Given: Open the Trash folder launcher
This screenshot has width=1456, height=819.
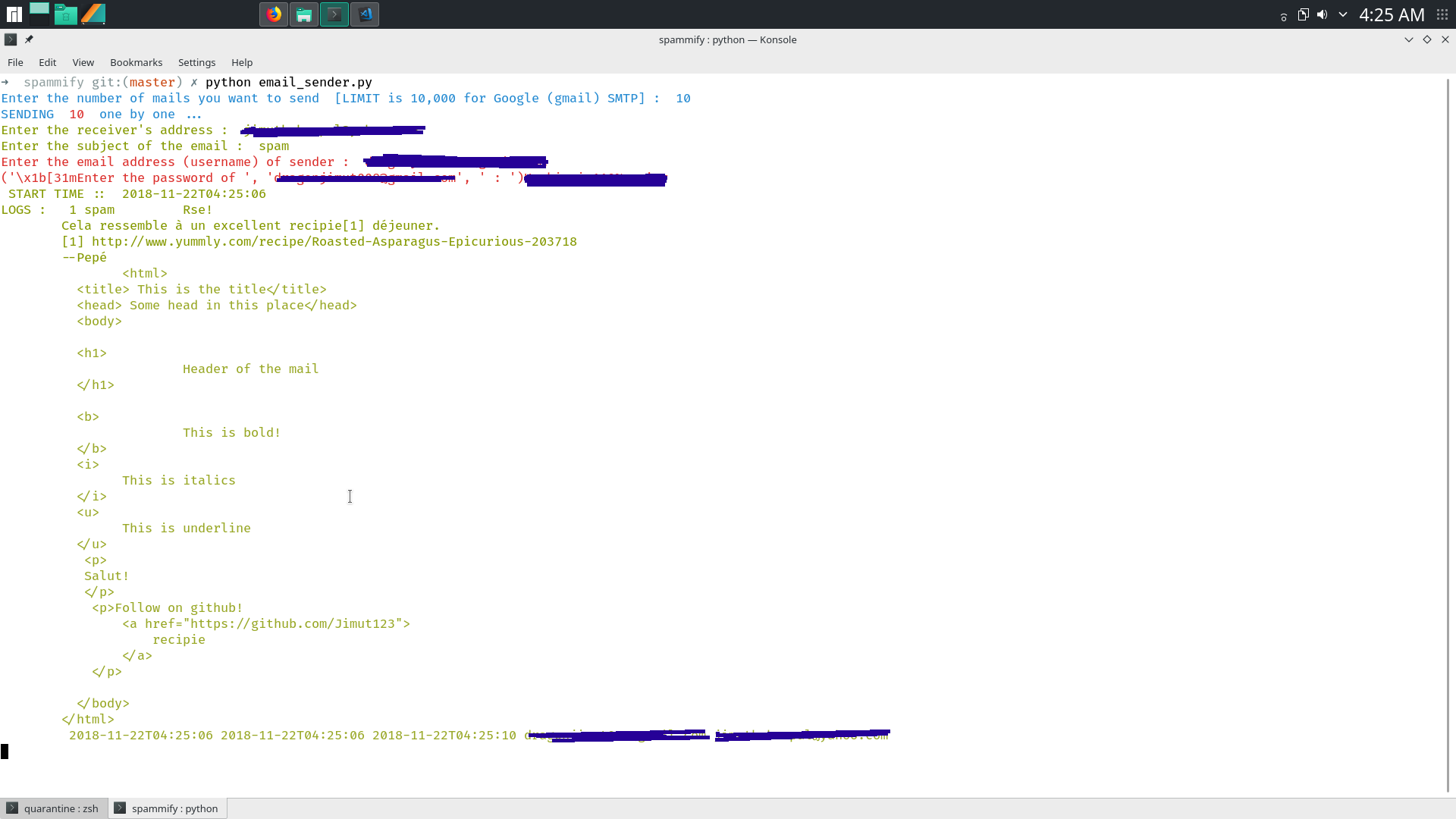Looking at the screenshot, I should pyautogui.click(x=66, y=14).
